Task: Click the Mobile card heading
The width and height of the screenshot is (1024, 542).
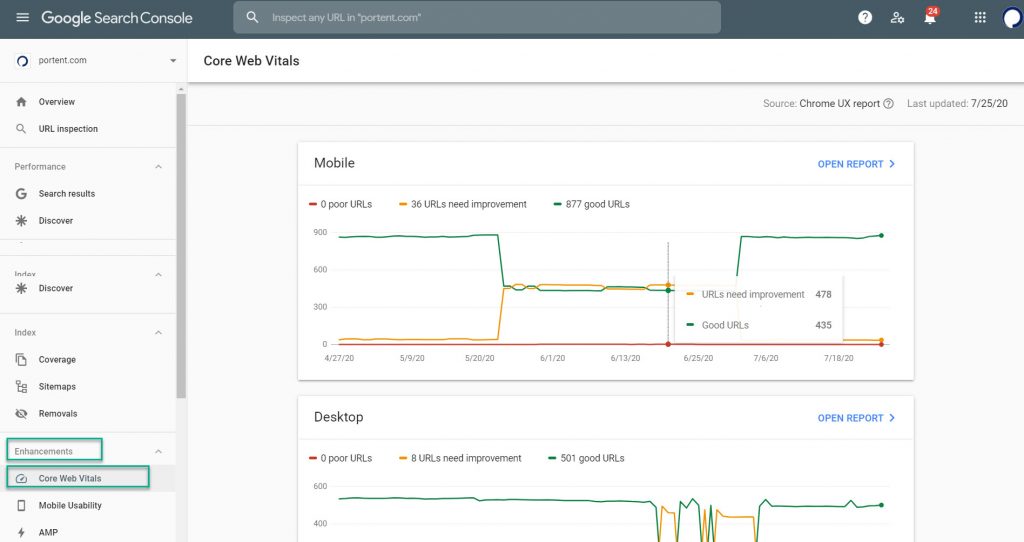Action: click(x=334, y=163)
